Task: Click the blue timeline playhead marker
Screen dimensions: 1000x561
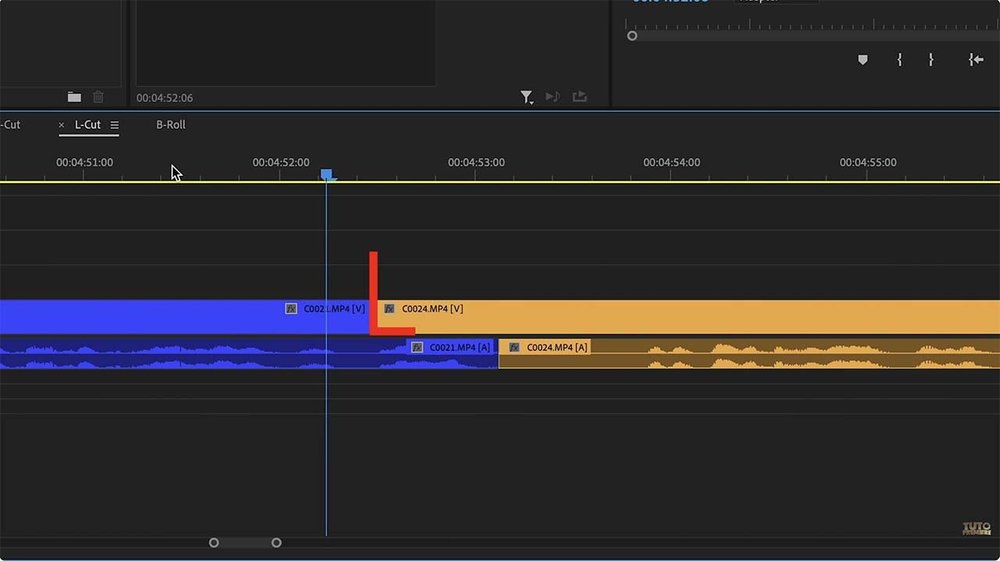Action: [x=327, y=175]
